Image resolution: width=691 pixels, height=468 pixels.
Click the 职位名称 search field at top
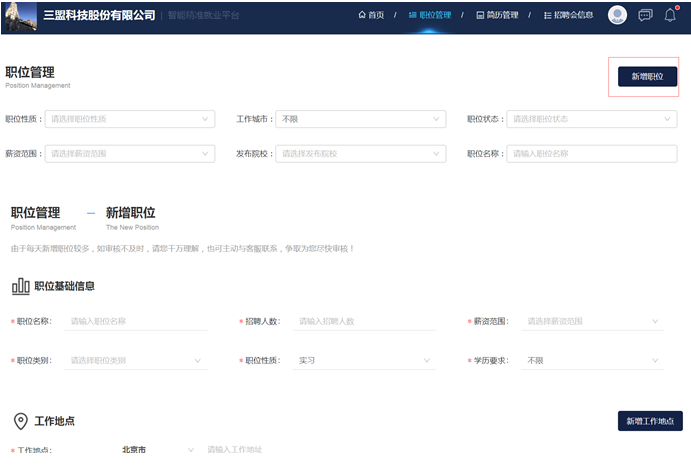tap(591, 154)
